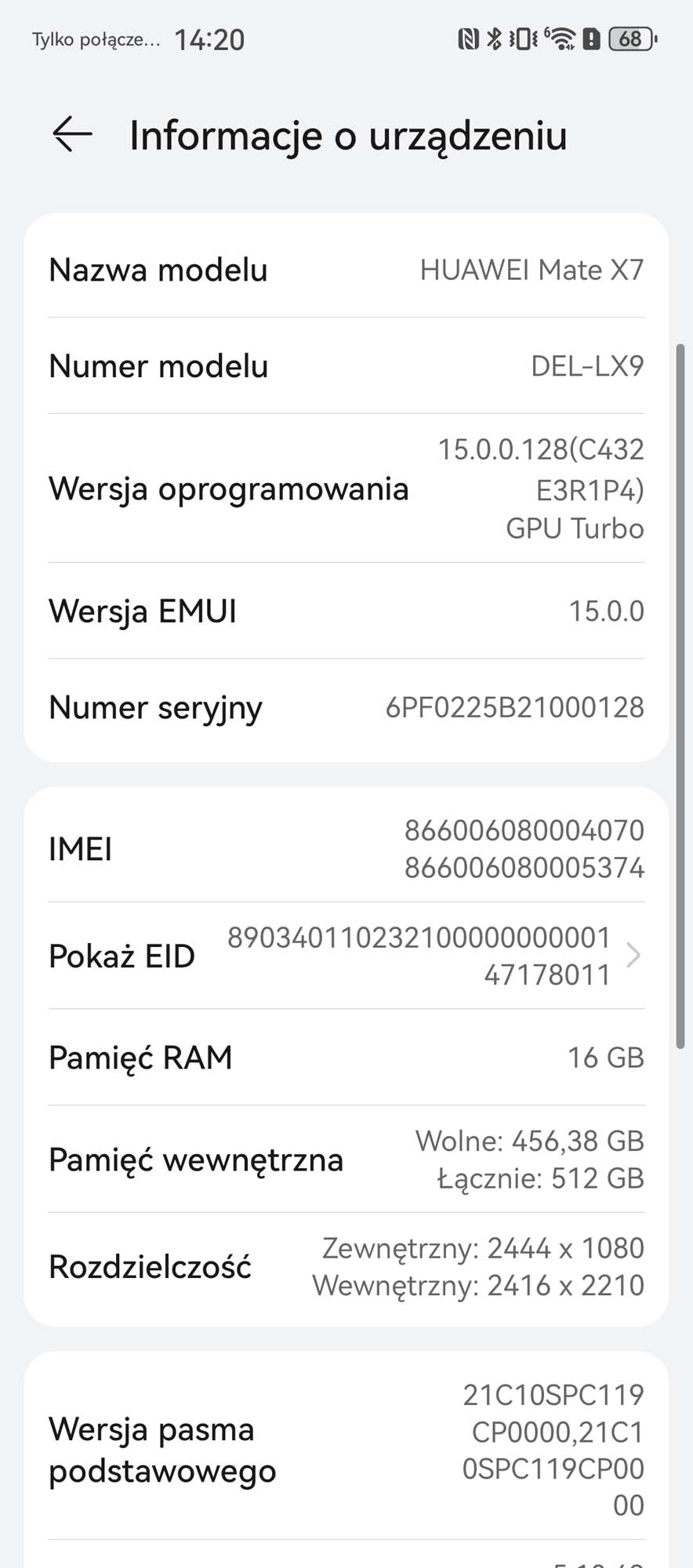The height and width of the screenshot is (1568, 693).
Task: Tap the NFC status bar icon
Action: pos(468,38)
